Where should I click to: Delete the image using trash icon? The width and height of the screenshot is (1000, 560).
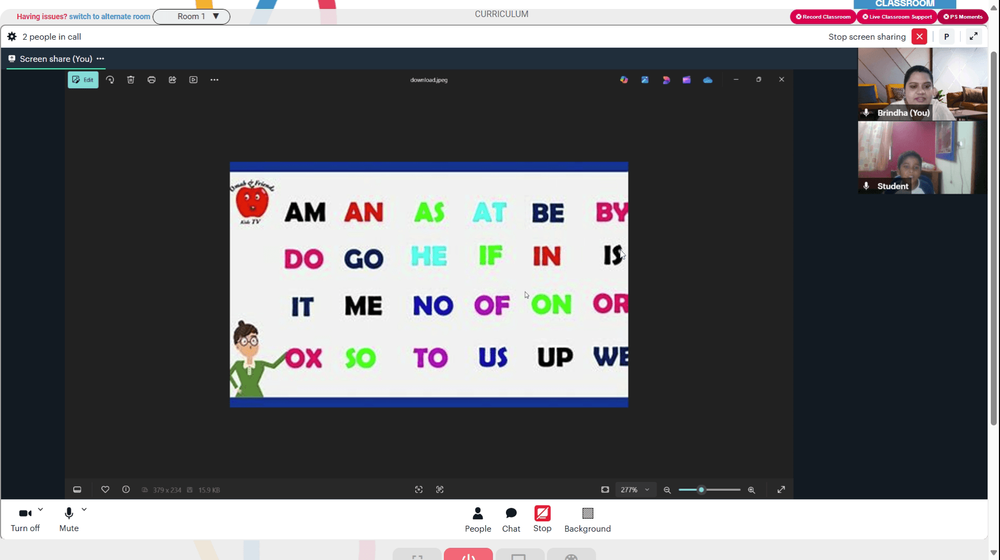coord(131,80)
